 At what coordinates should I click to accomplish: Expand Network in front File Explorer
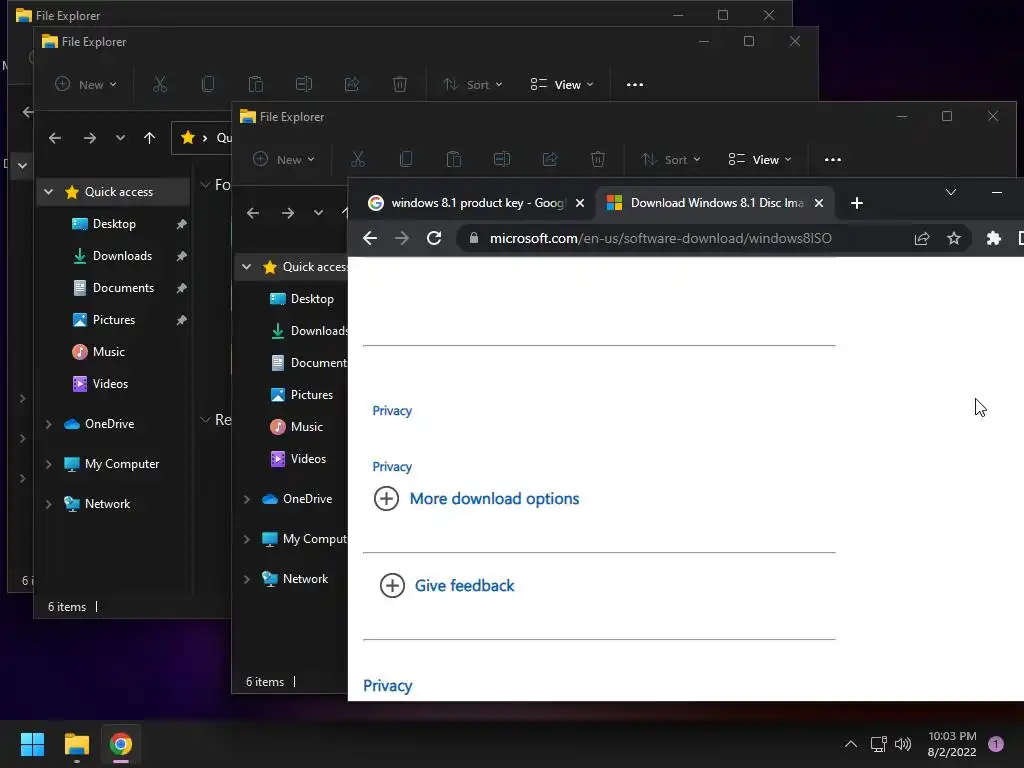[x=246, y=579]
